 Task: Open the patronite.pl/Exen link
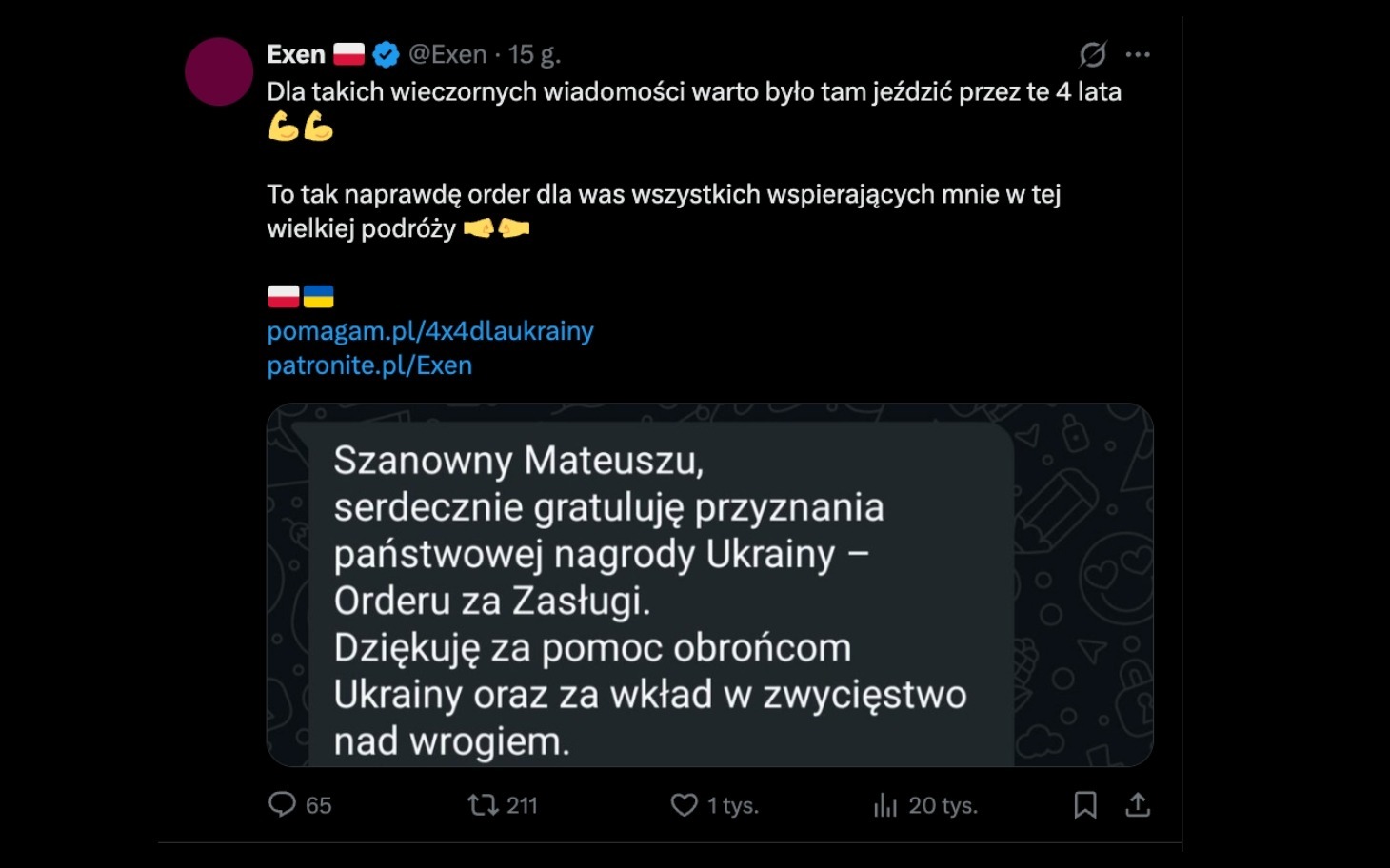[369, 365]
